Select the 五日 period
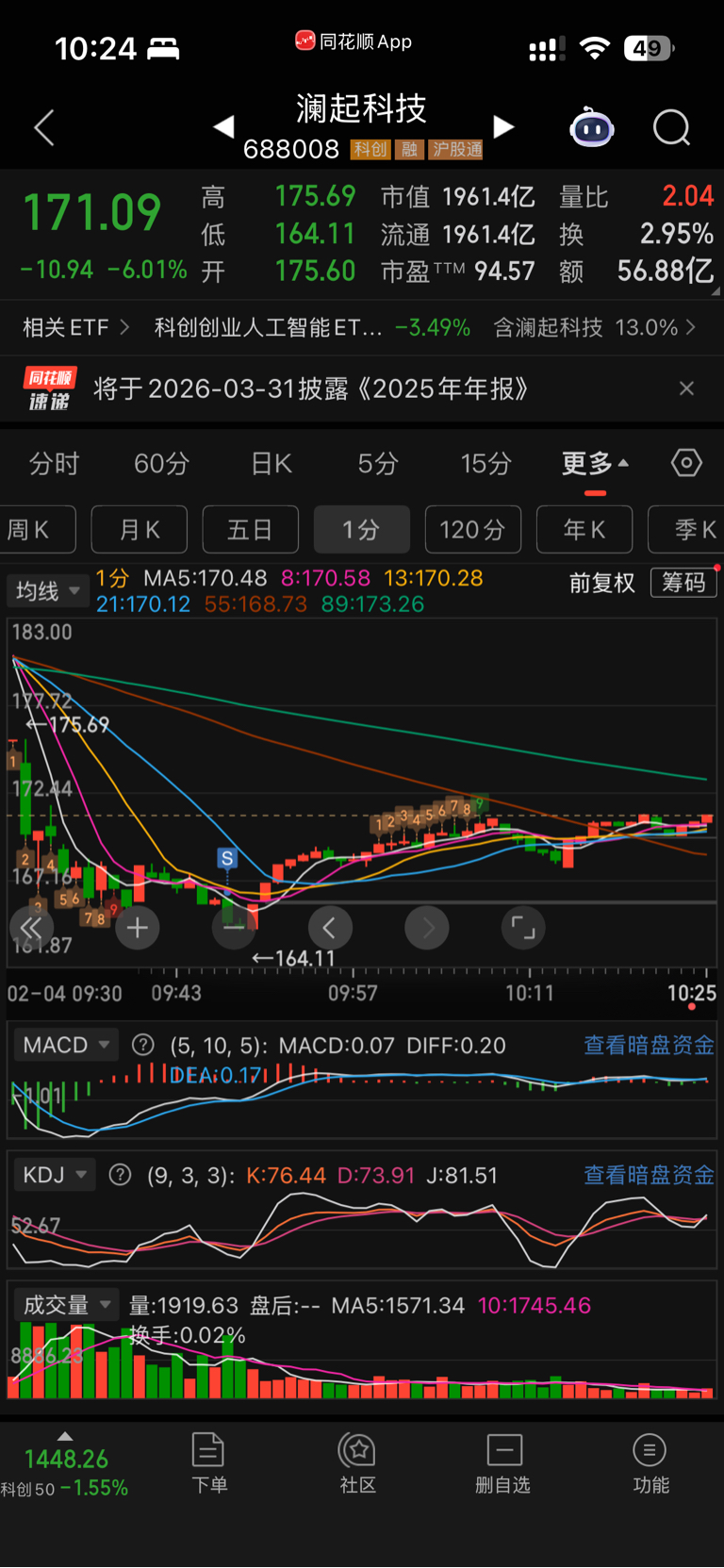The image size is (724, 1568). tap(250, 529)
